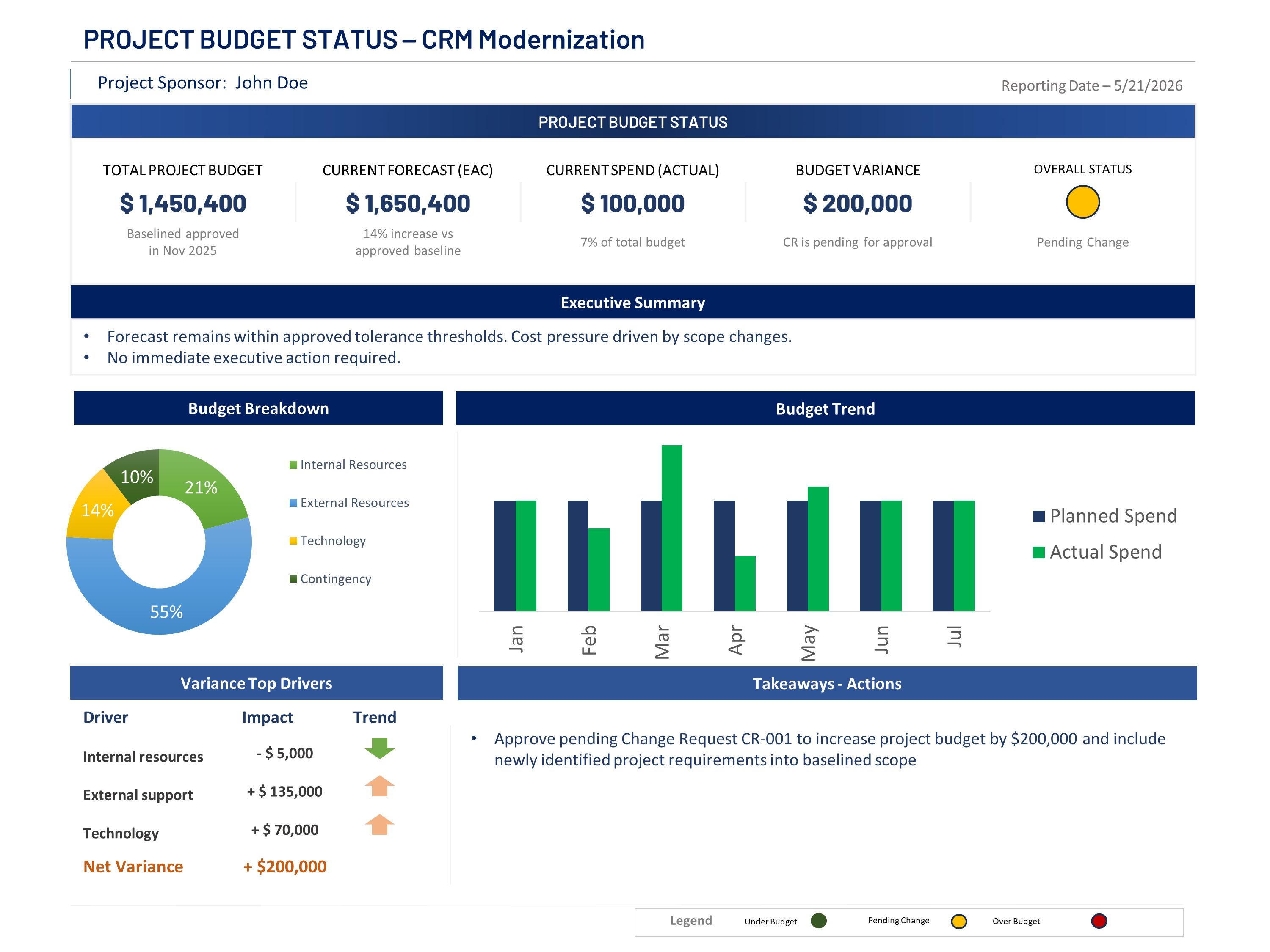
Task: Click the Apr Actual Spend green bar
Action: click(745, 583)
